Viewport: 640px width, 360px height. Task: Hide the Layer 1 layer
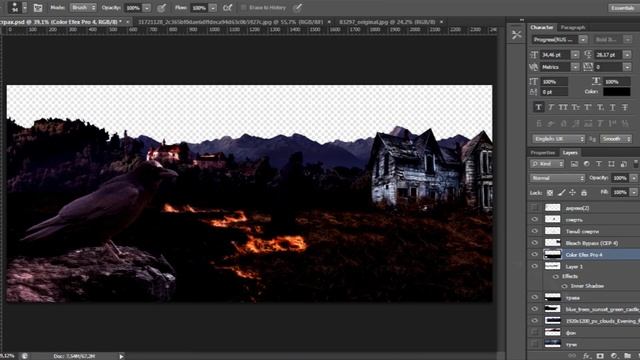535,266
